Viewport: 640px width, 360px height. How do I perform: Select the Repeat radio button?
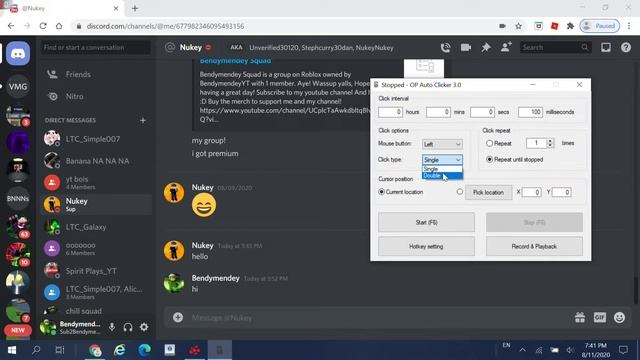tap(489, 143)
